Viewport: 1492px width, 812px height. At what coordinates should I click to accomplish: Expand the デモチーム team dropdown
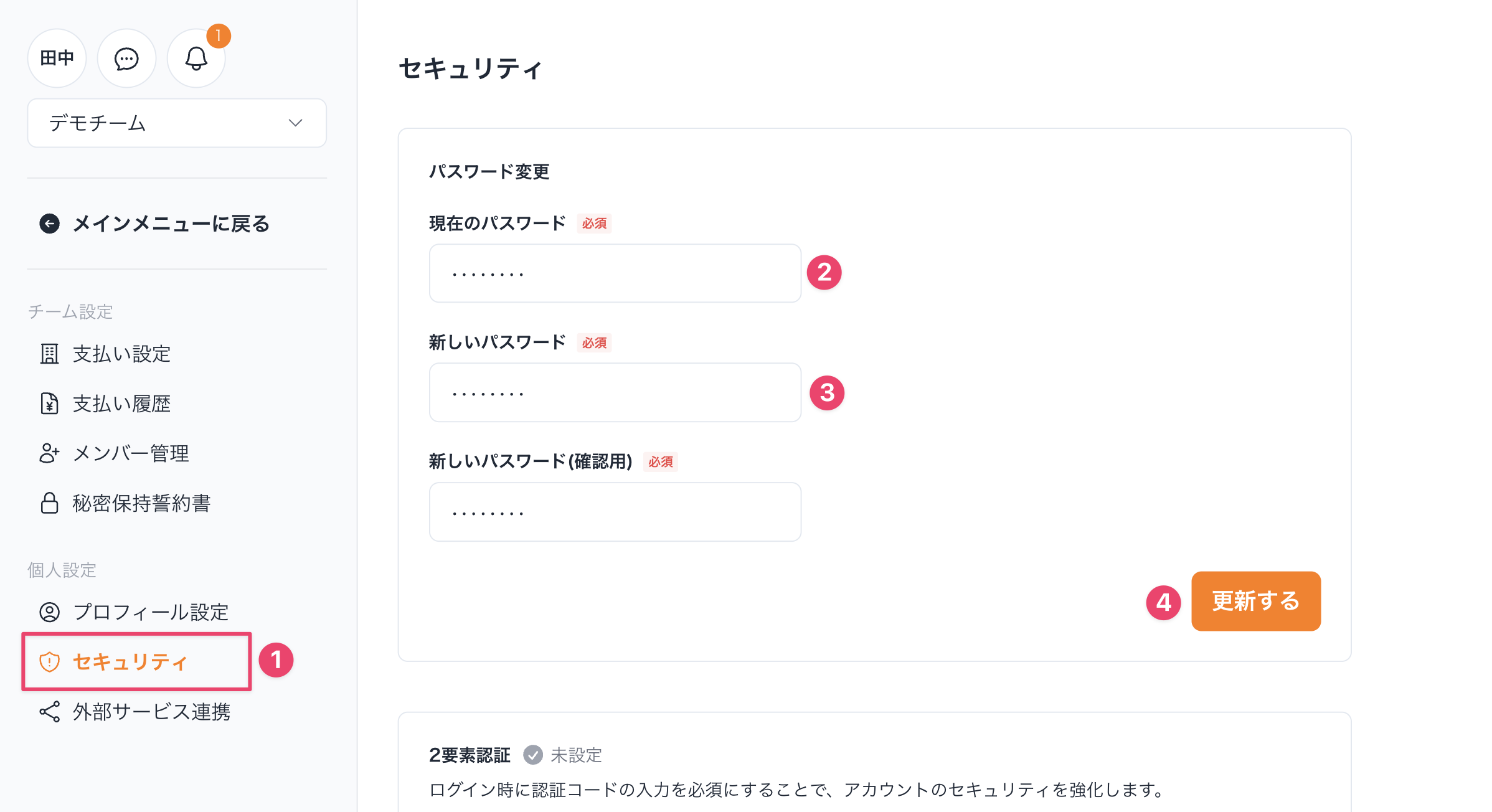point(176,123)
